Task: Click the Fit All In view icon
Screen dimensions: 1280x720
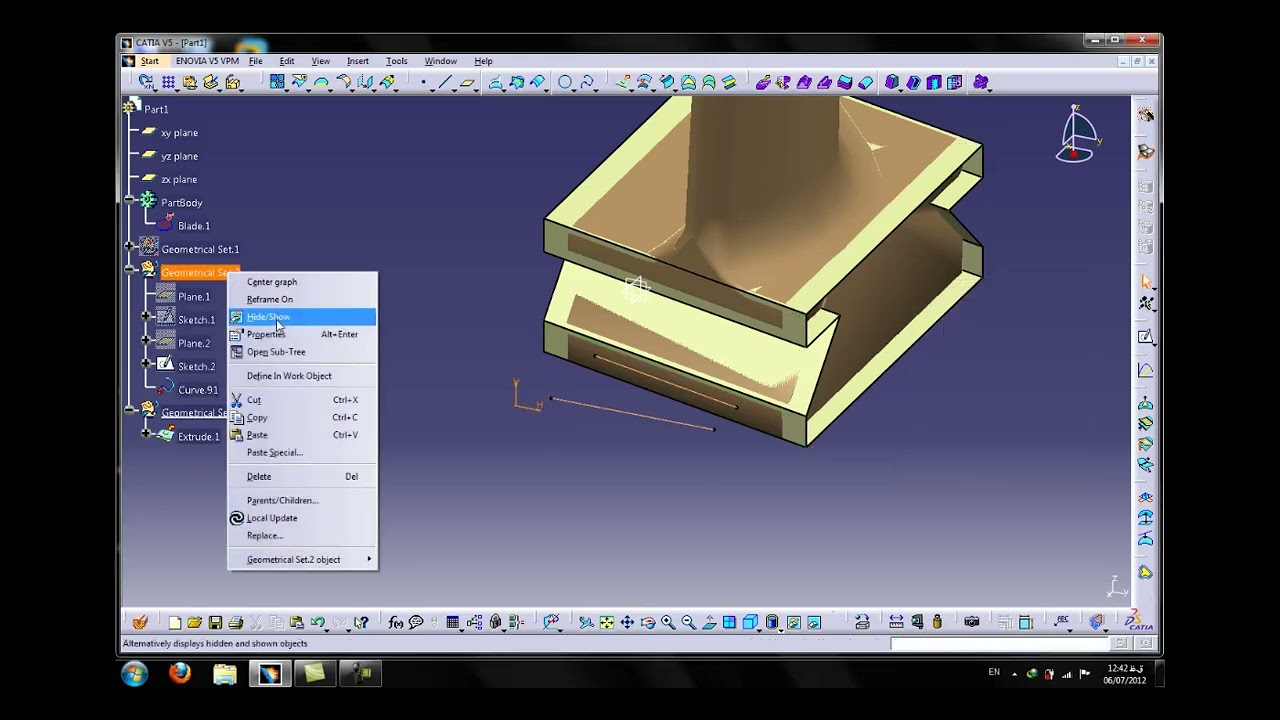Action: coord(607,622)
